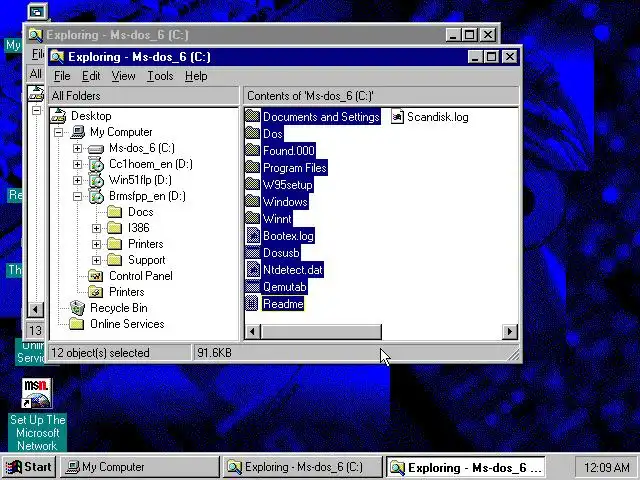Click the Desktop icon in the folder tree

tap(58, 116)
